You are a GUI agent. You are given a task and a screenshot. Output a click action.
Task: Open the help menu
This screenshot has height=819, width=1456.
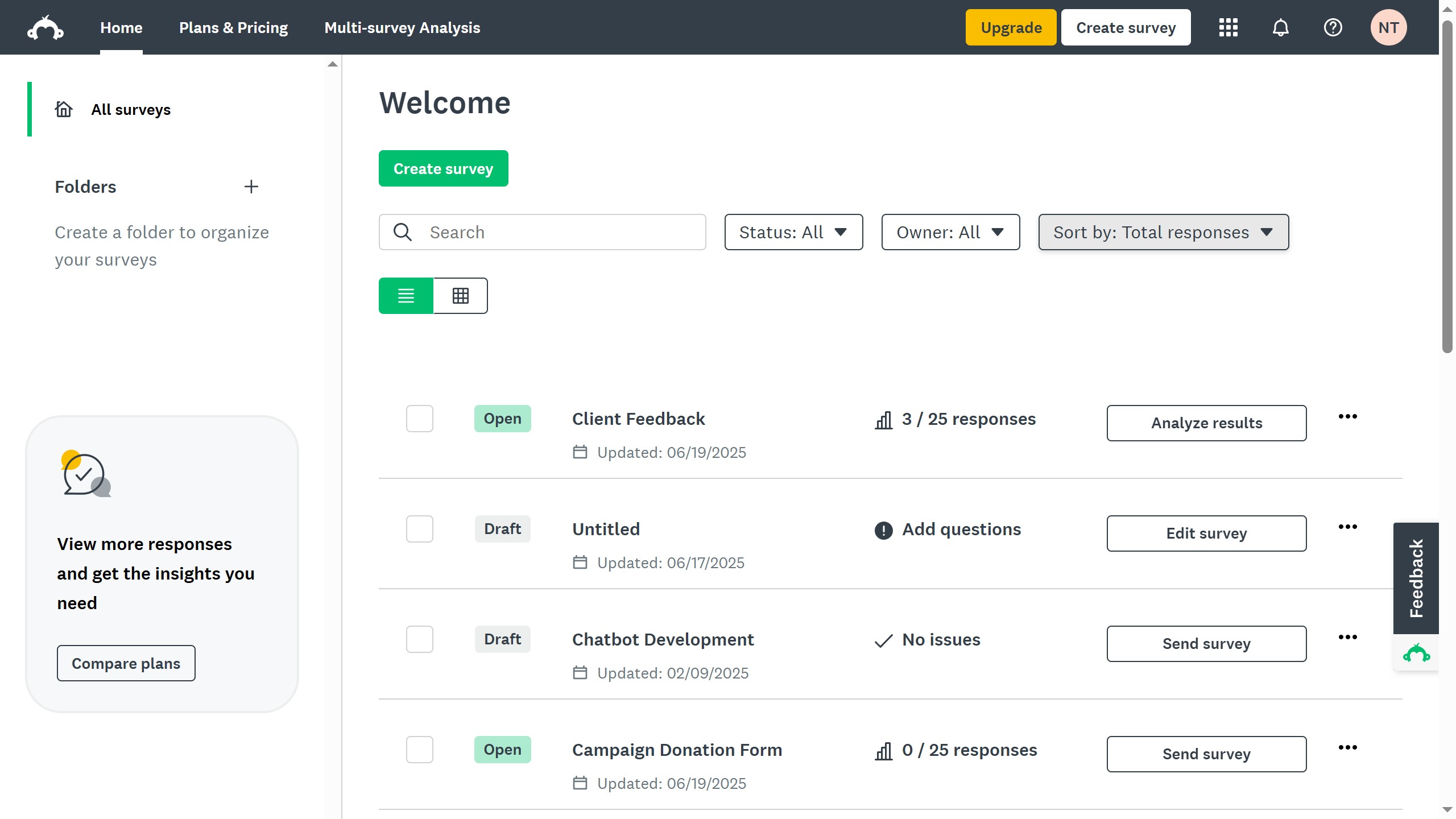point(1333,27)
